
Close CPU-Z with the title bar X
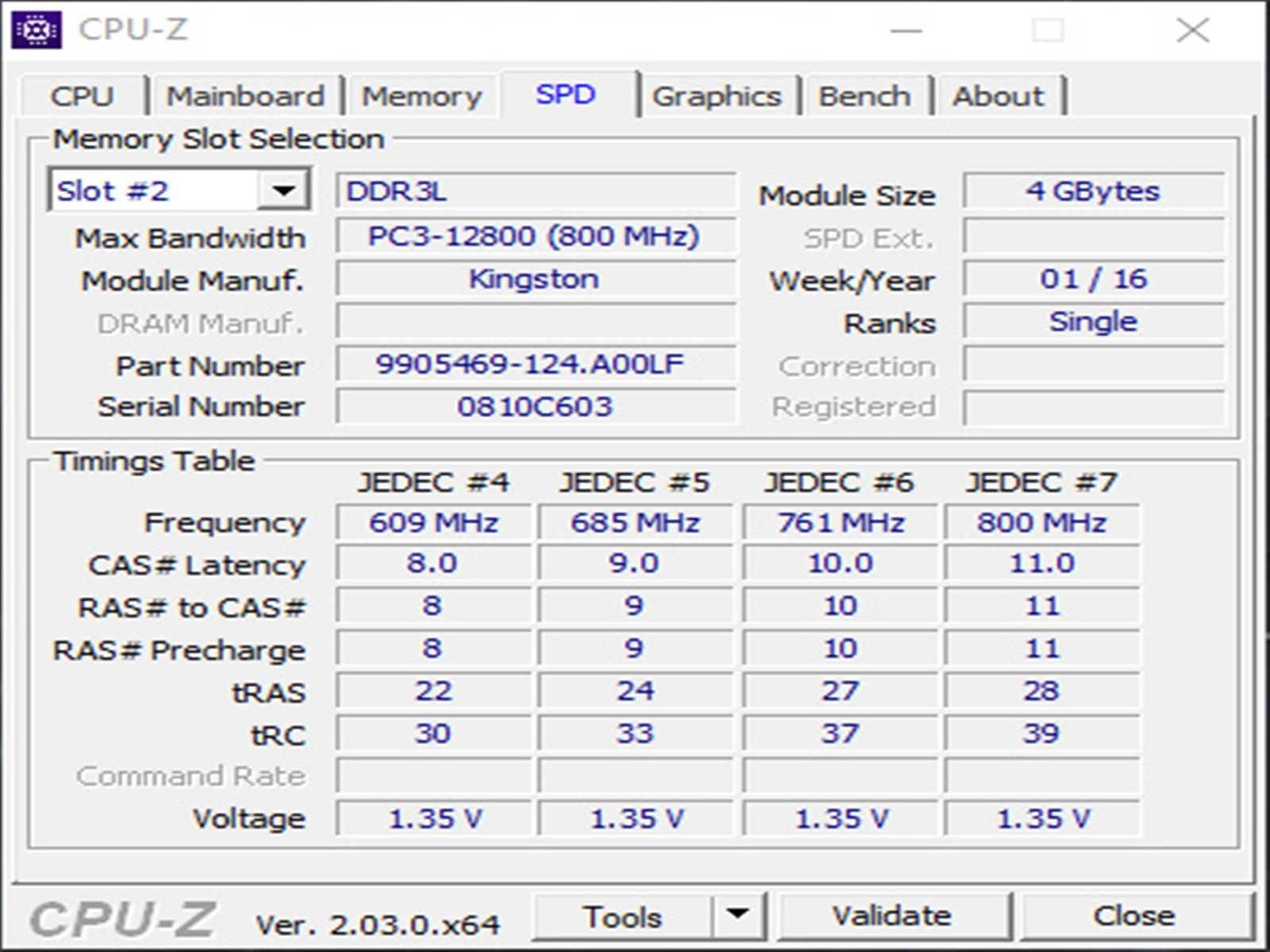pos(1192,30)
